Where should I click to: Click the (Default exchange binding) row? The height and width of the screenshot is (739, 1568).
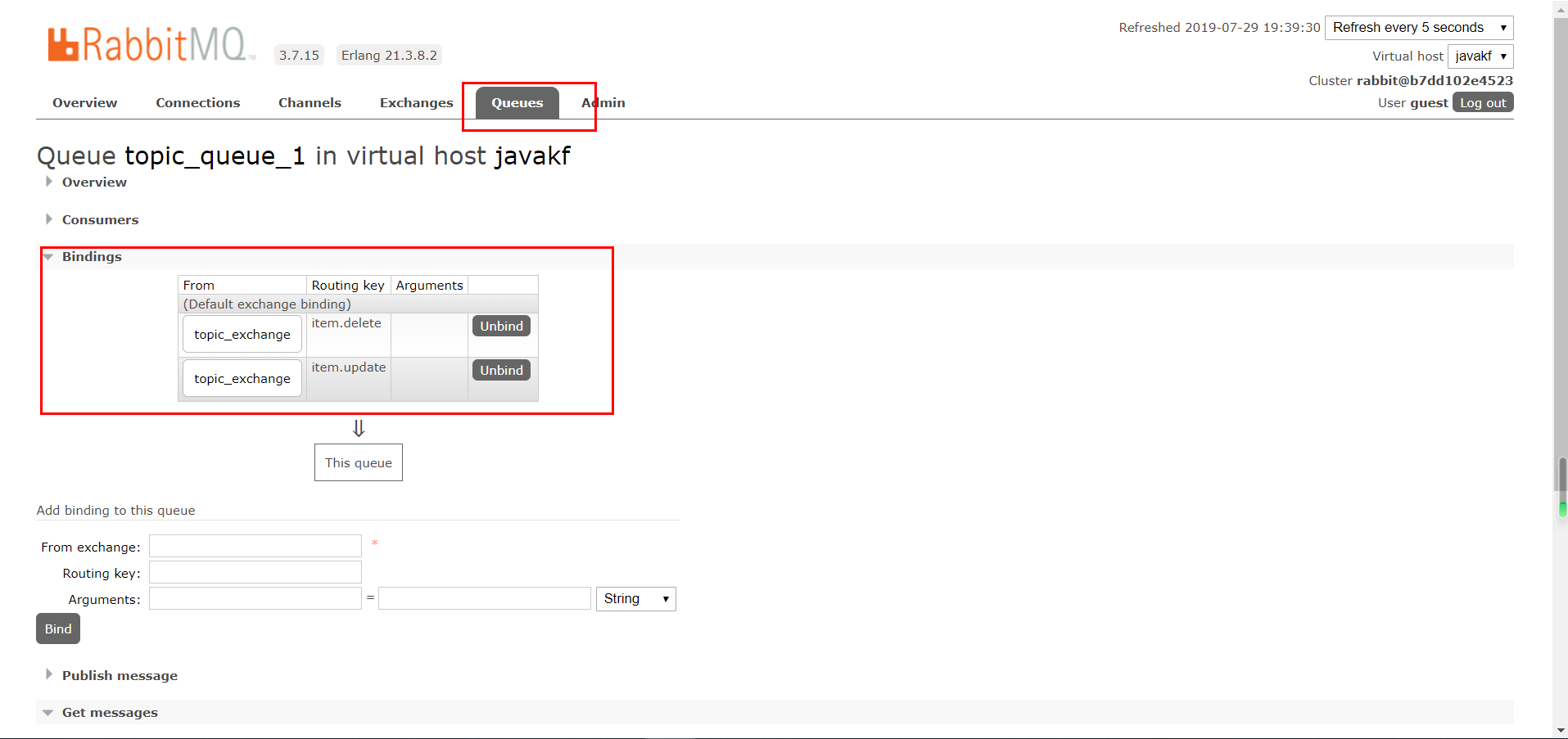[x=358, y=304]
